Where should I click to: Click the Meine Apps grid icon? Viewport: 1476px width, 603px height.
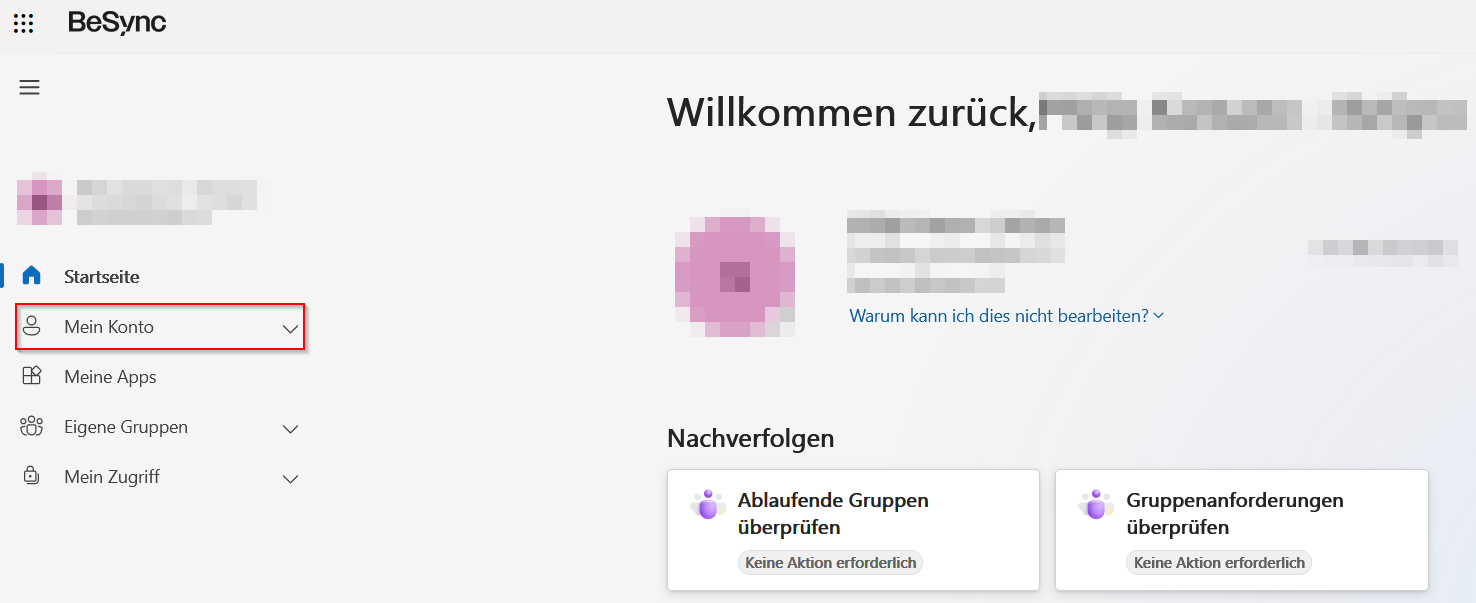pos(32,376)
